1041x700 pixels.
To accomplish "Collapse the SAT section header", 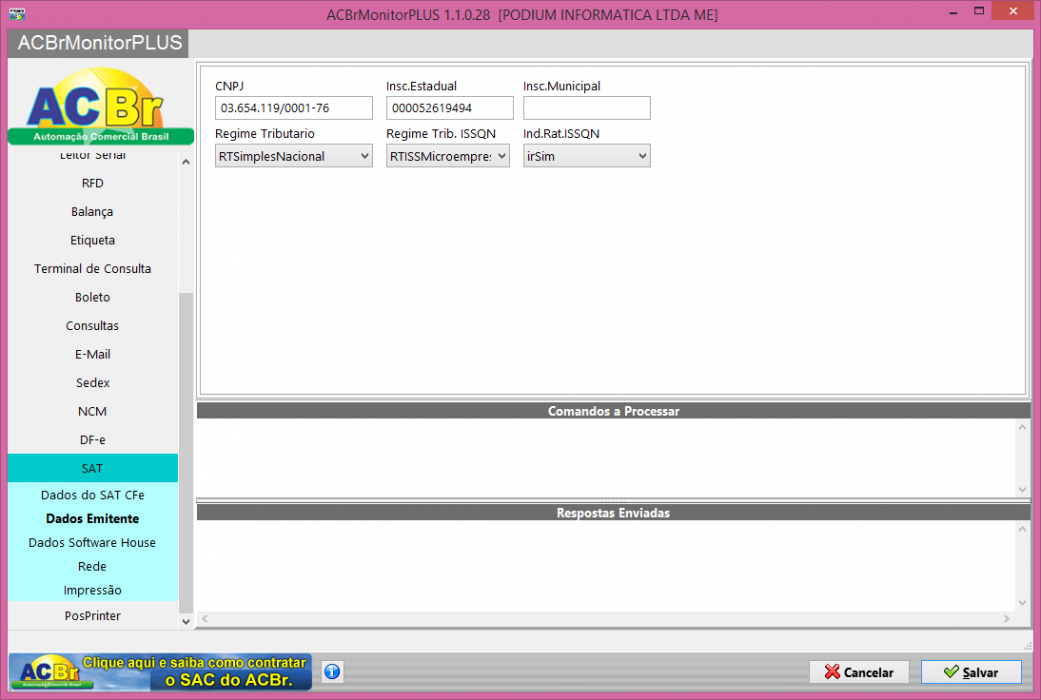I will point(93,468).
